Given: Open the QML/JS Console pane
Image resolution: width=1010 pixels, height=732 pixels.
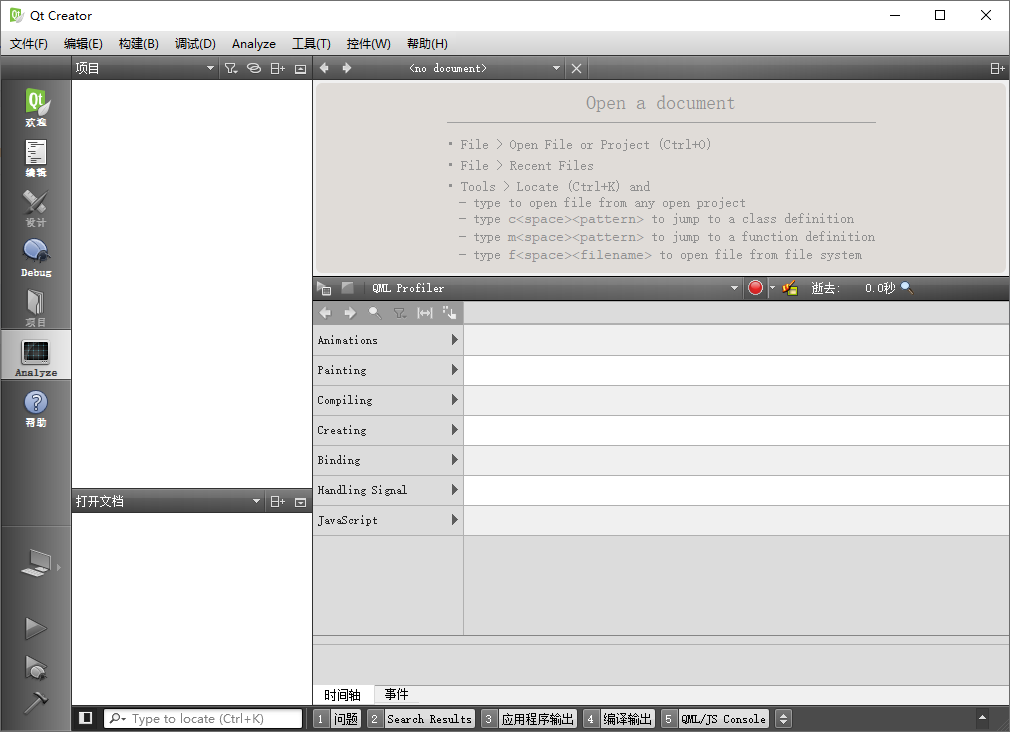Looking at the screenshot, I should pos(714,718).
